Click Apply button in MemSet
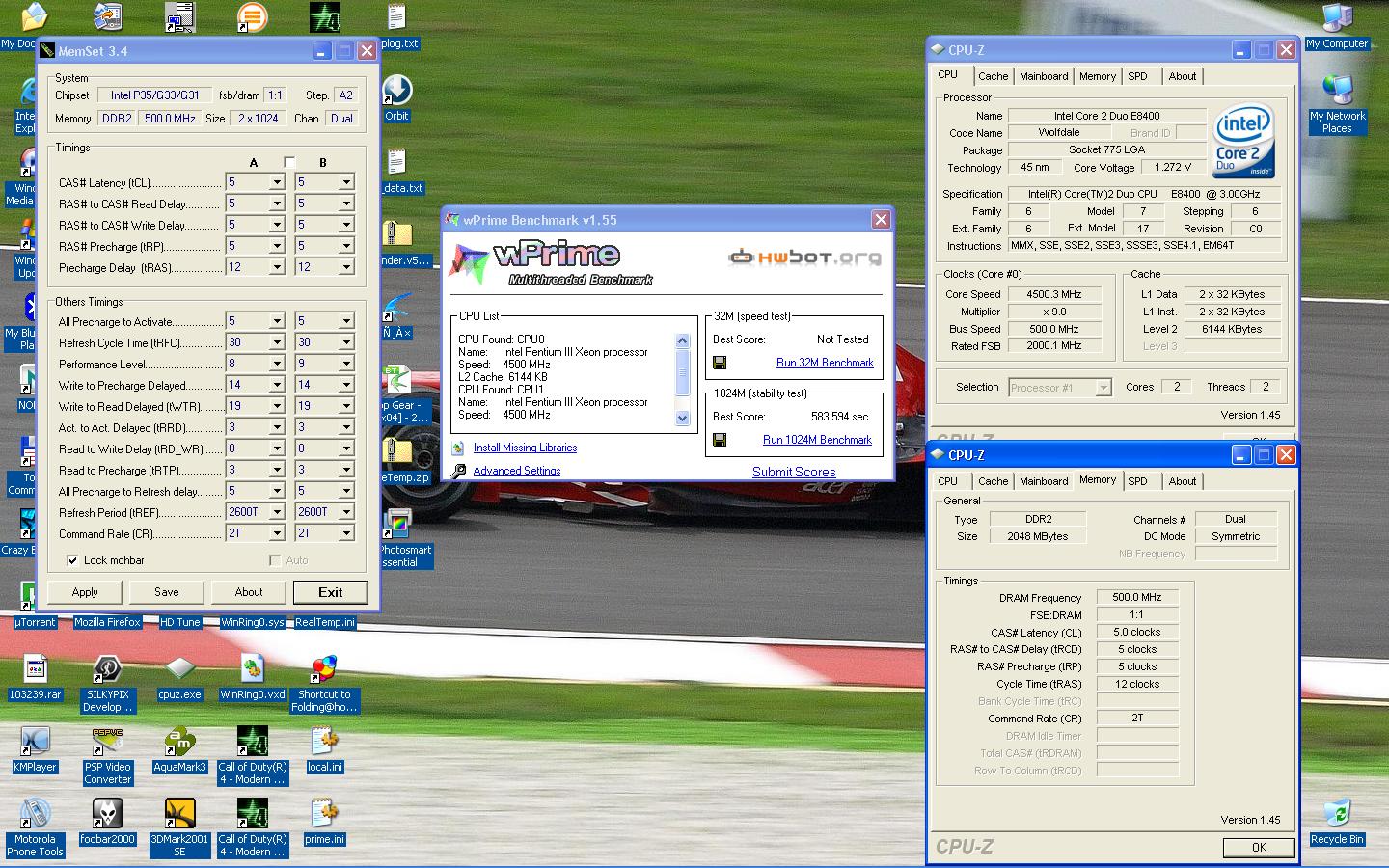 coord(85,592)
